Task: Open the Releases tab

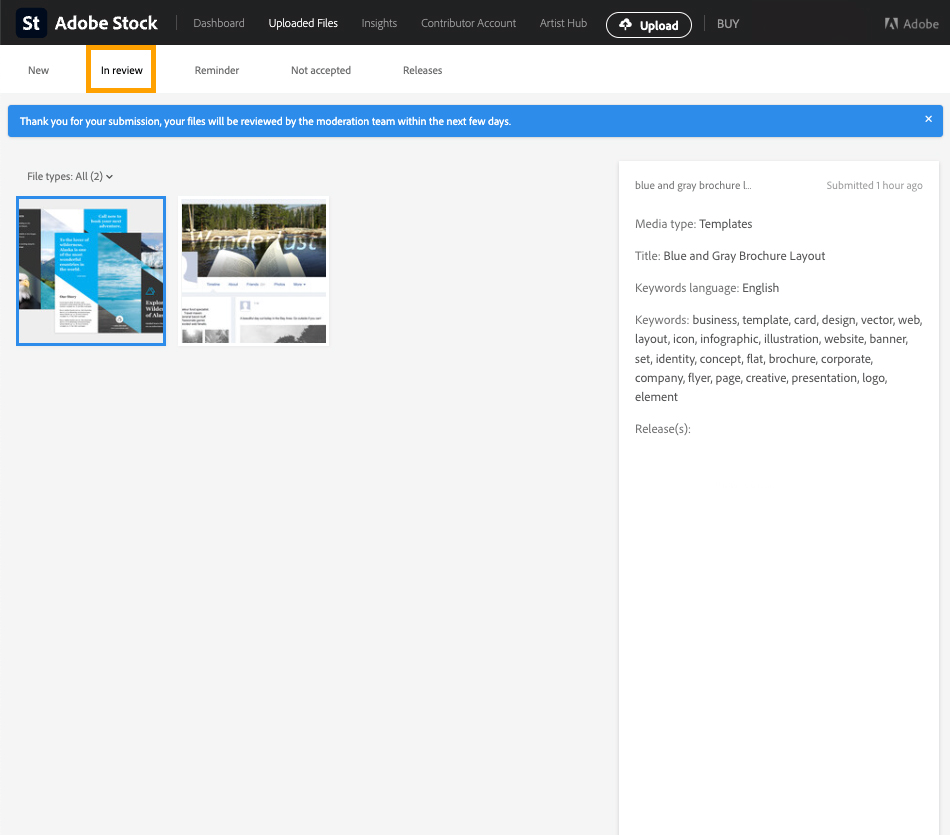Action: 422,70
